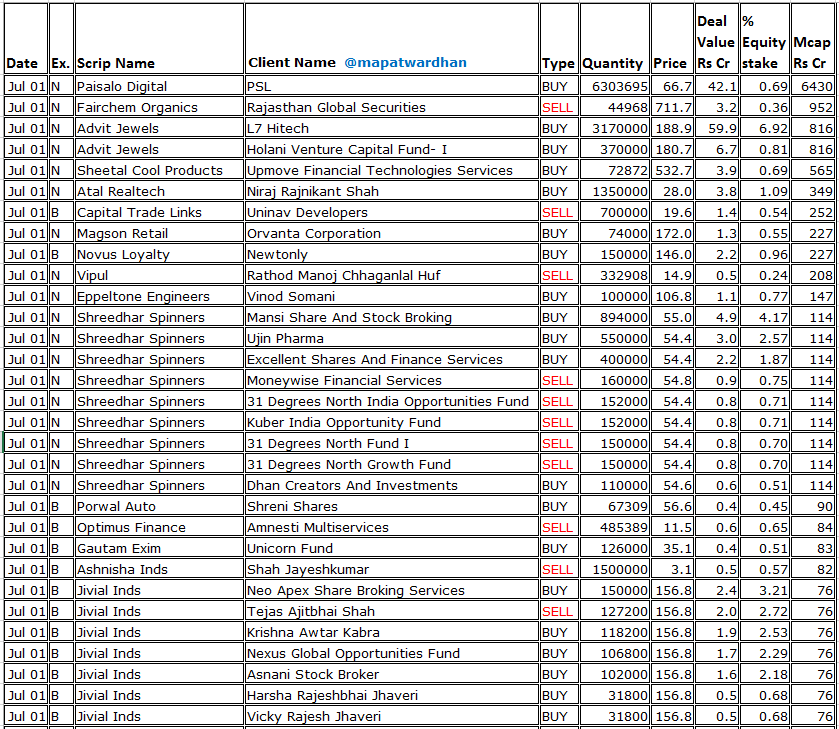The width and height of the screenshot is (839, 729).
Task: Click the L7 Hitech client cell
Action: coord(392,128)
